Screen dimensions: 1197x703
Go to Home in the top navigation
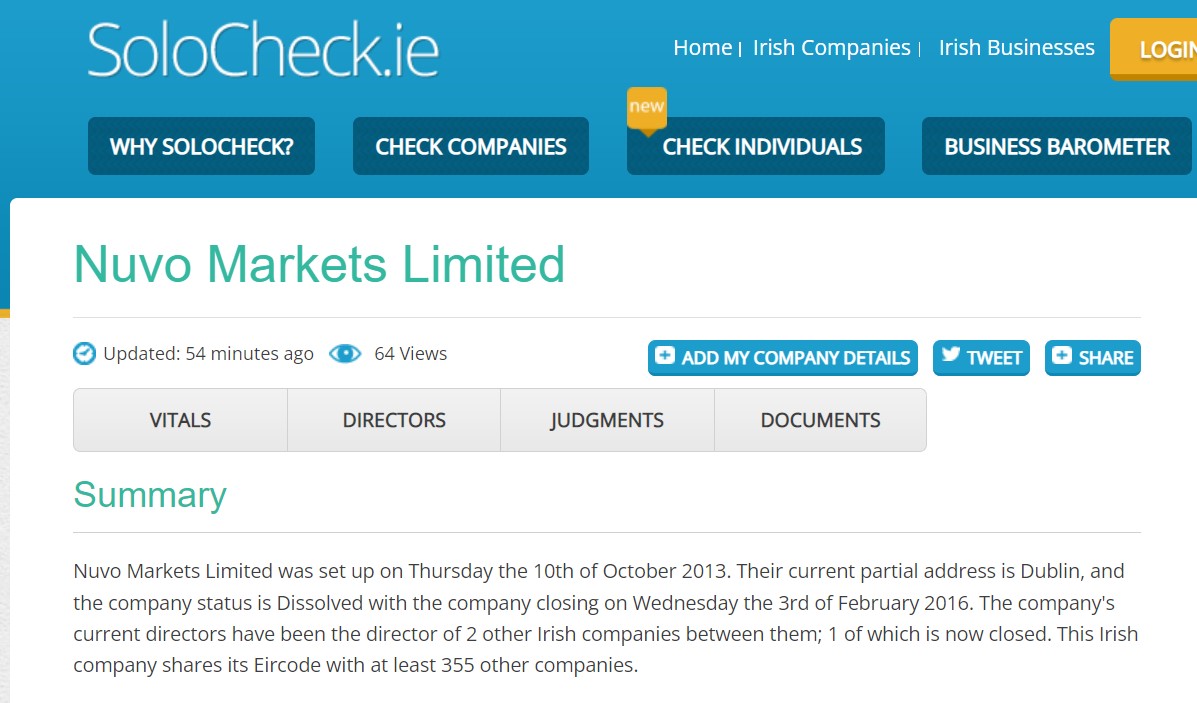(703, 47)
